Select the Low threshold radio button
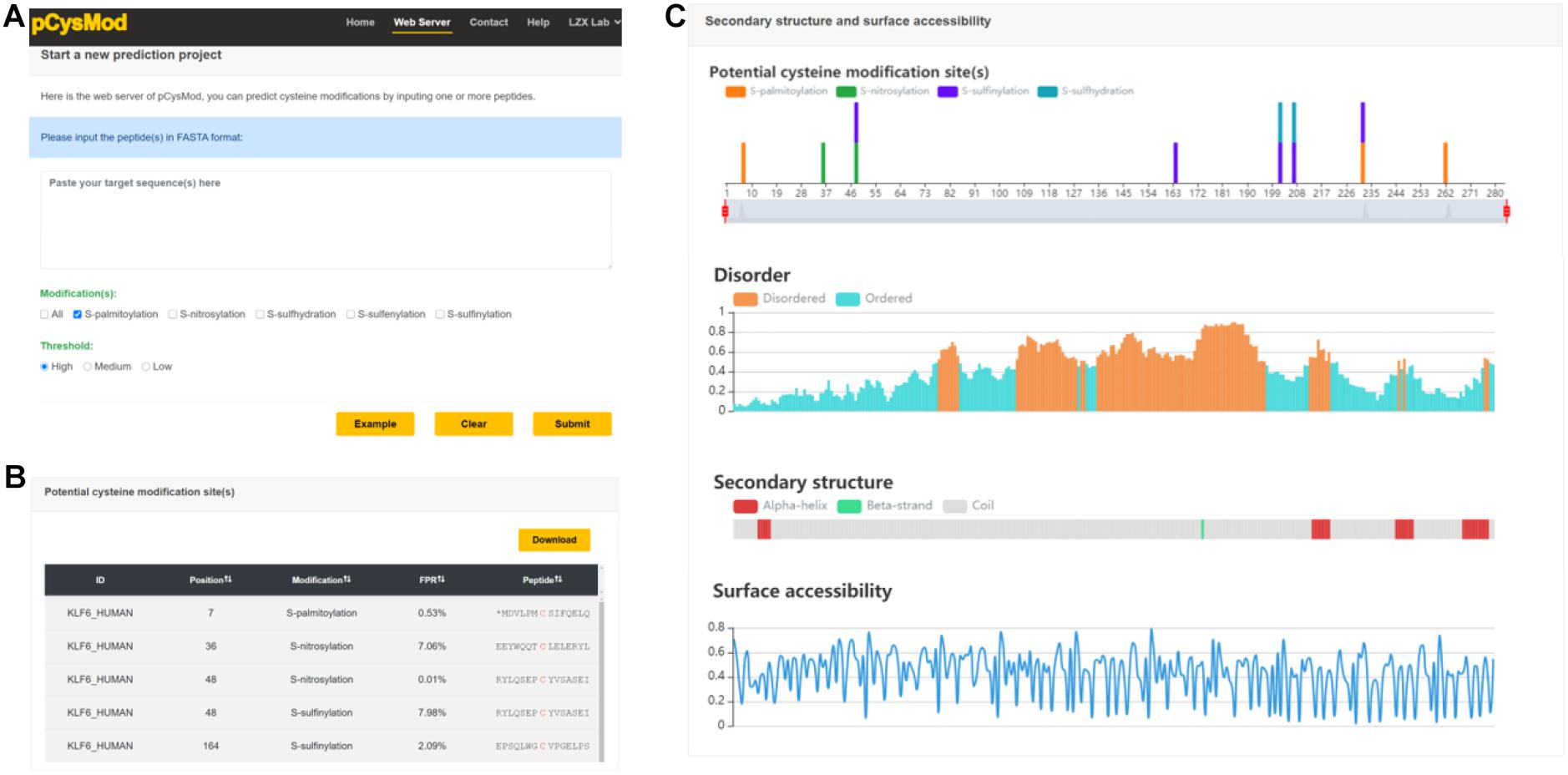The image size is (1568, 775). [x=146, y=367]
